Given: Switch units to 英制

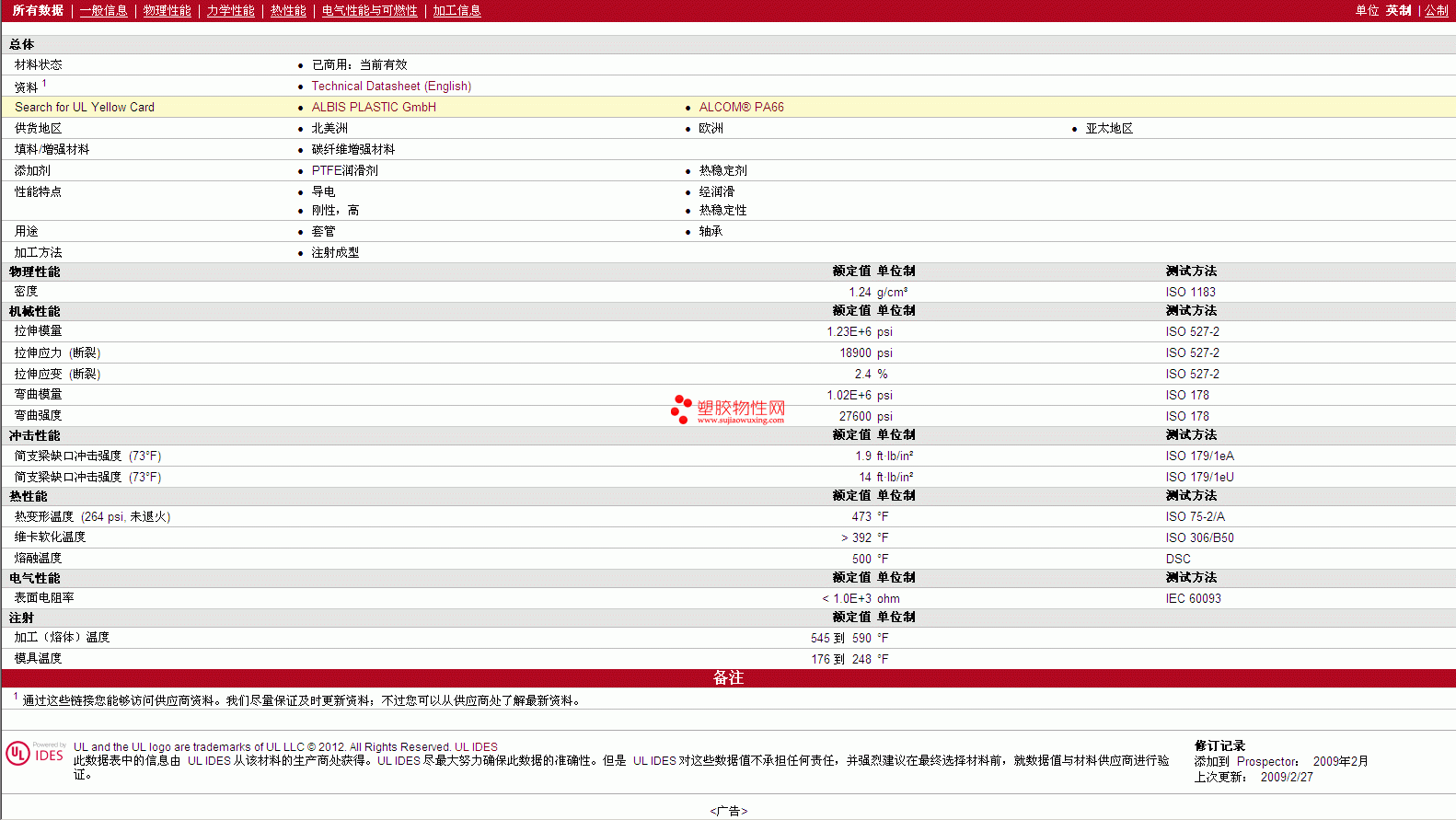Looking at the screenshot, I should click(x=1398, y=10).
